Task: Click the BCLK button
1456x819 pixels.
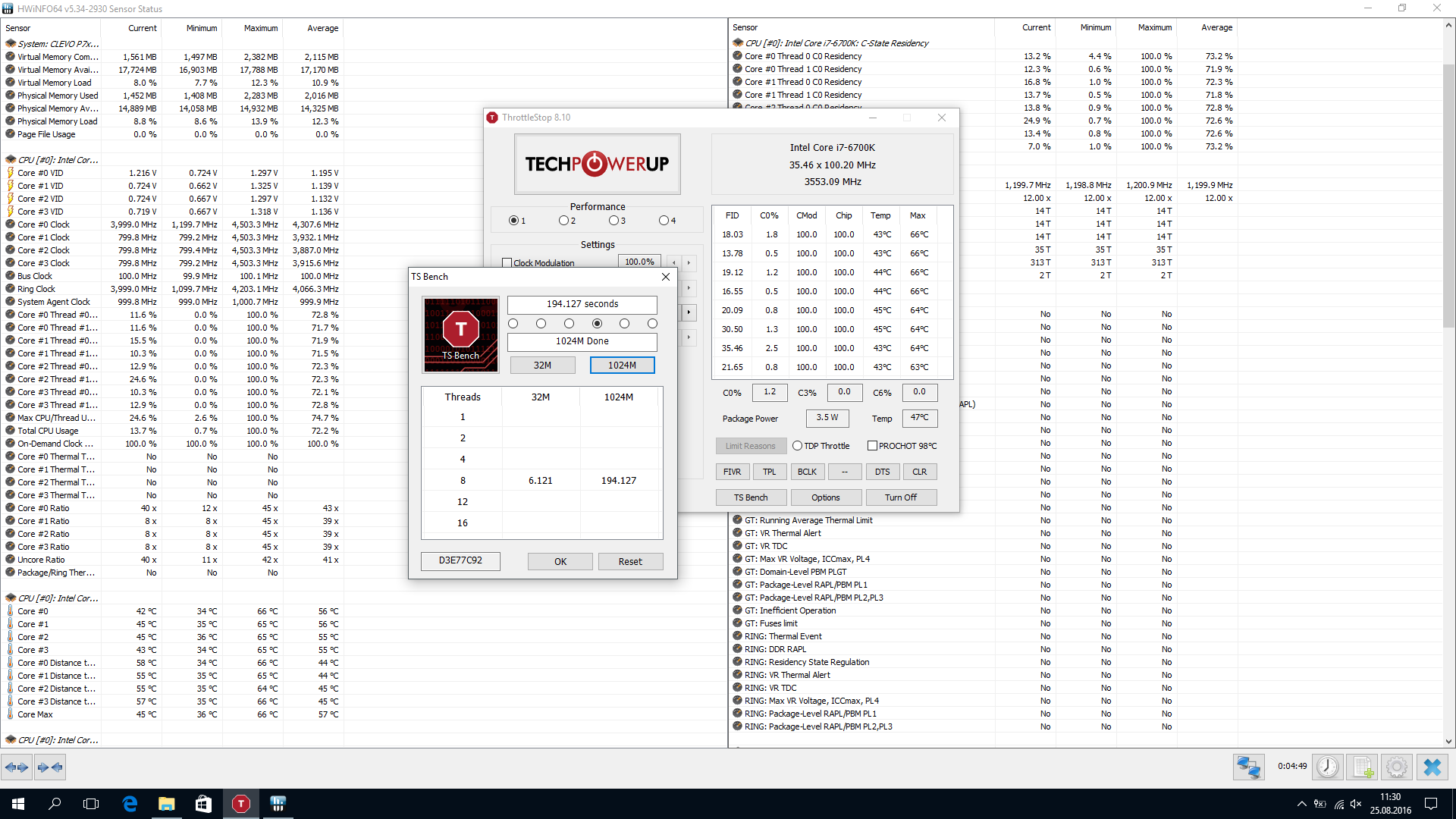Action: click(807, 472)
